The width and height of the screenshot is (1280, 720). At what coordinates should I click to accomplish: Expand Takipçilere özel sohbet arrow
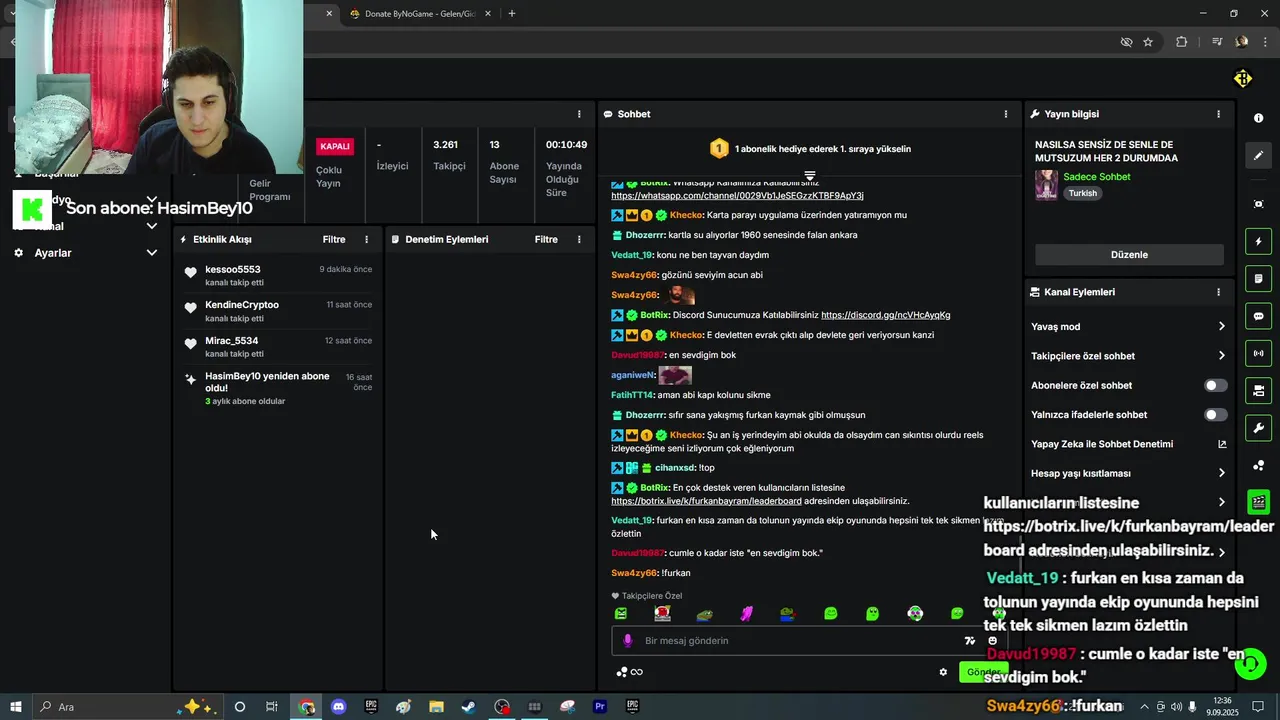click(x=1221, y=356)
